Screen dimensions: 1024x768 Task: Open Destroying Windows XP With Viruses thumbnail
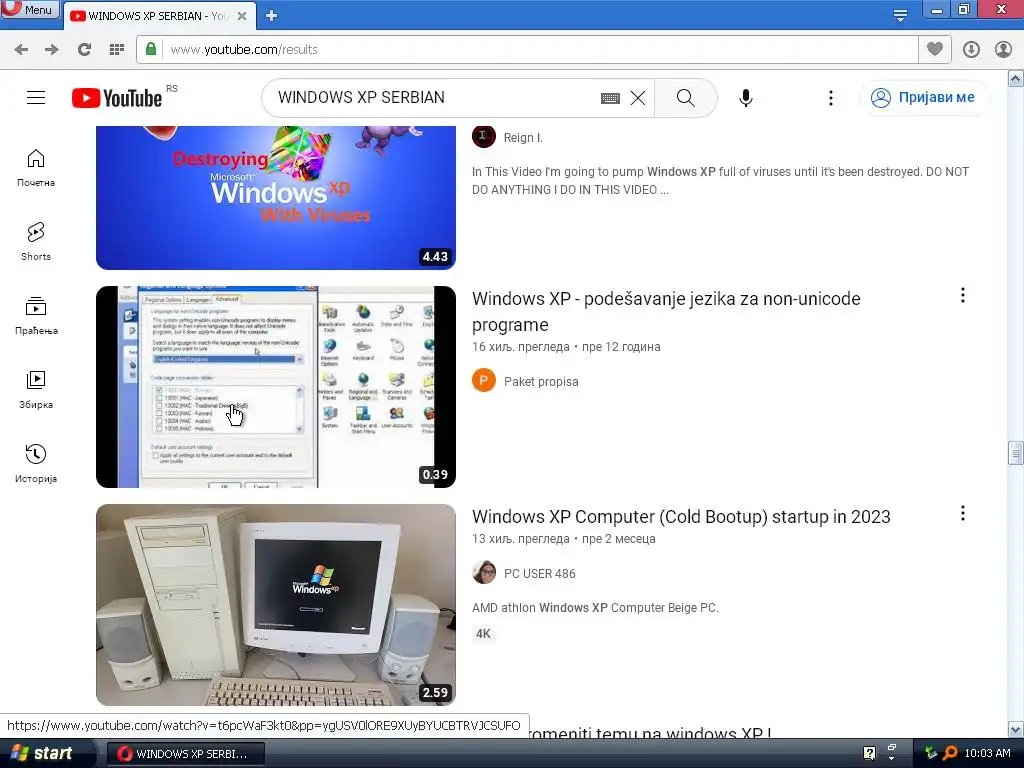click(276, 197)
